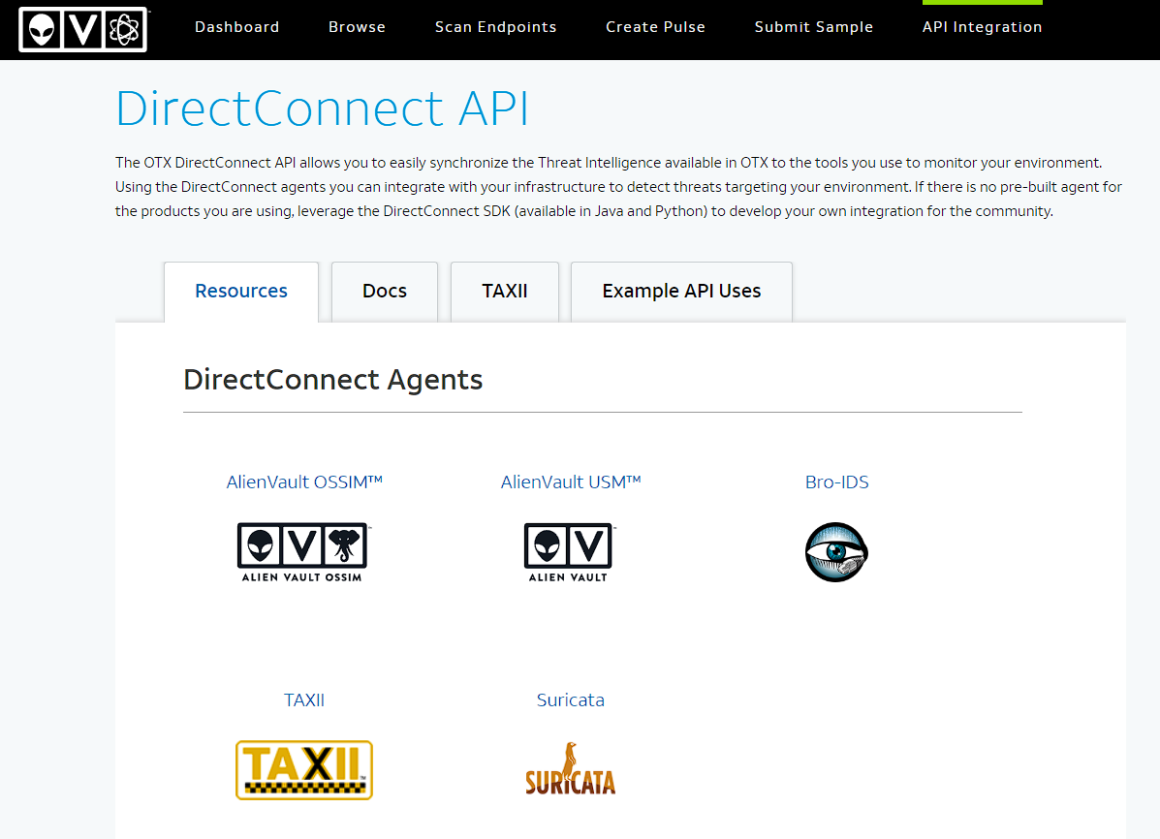Open the Bro-IDS agent link
The height and width of the screenshot is (839, 1160).
[836, 482]
